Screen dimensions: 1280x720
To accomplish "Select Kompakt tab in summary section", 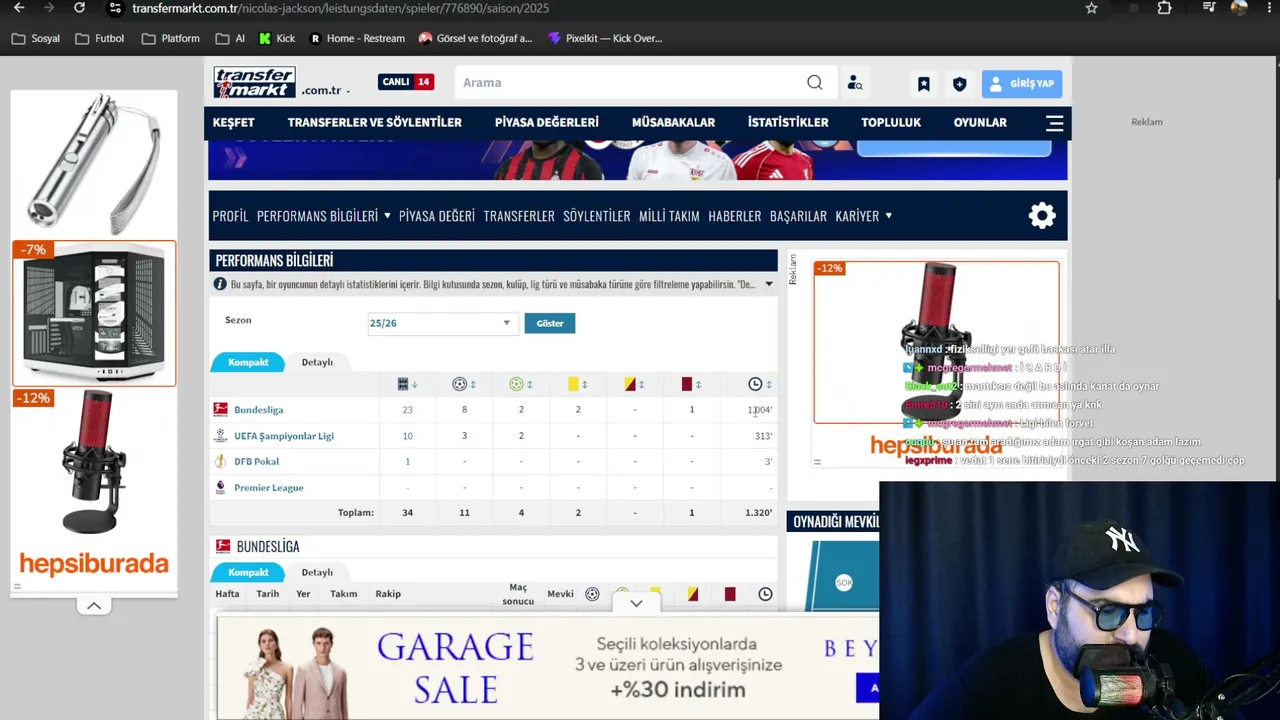I will [x=248, y=362].
